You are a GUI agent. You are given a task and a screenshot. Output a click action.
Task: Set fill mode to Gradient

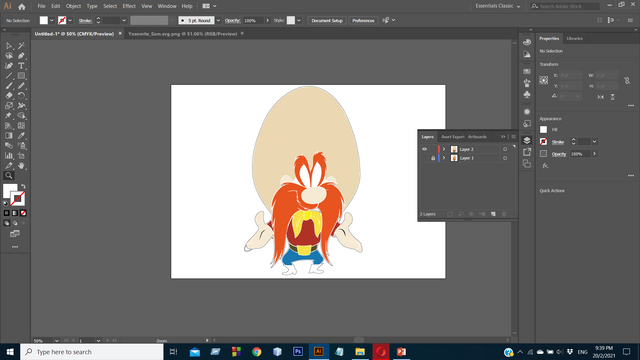(x=15, y=213)
